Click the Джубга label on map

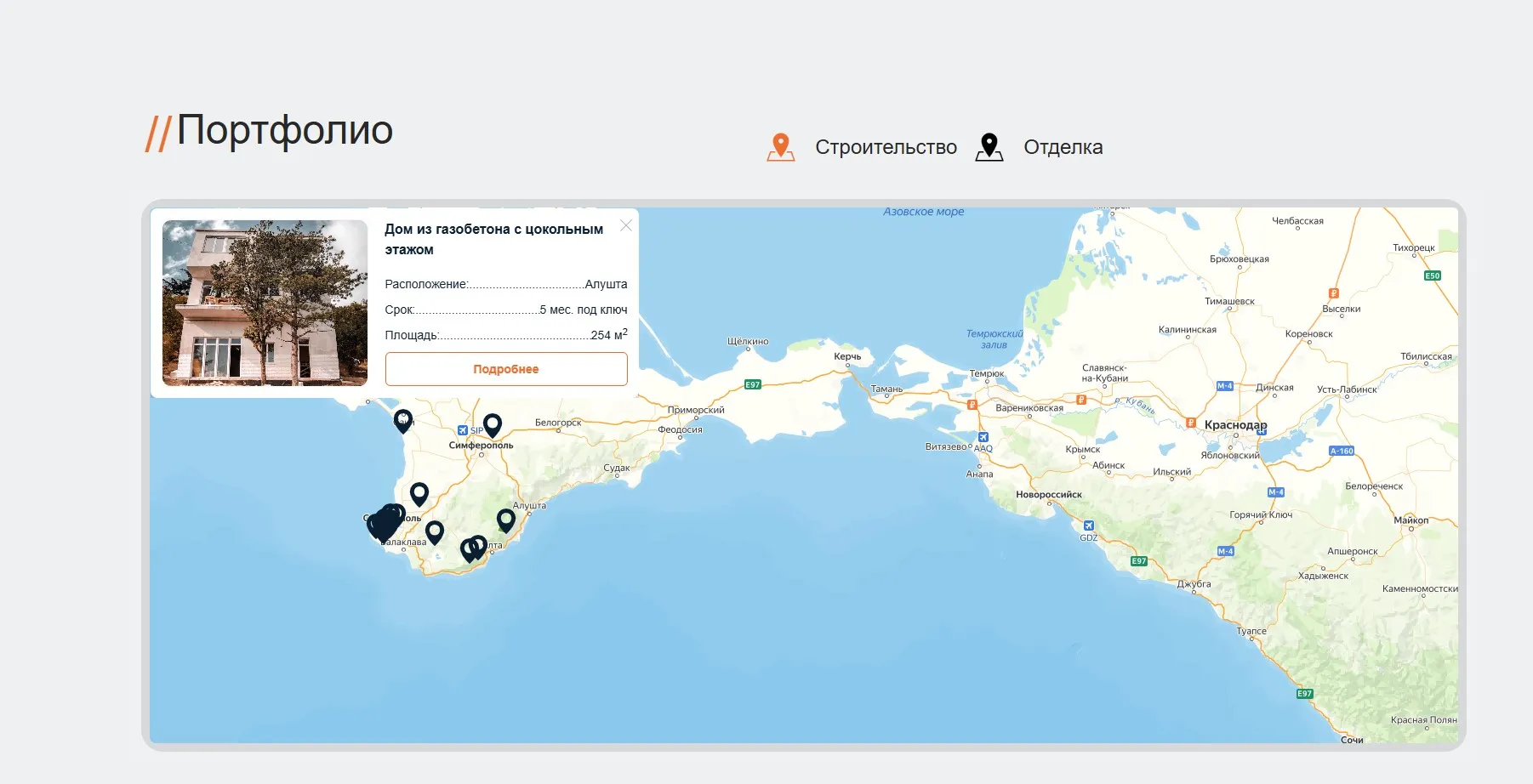1194,584
